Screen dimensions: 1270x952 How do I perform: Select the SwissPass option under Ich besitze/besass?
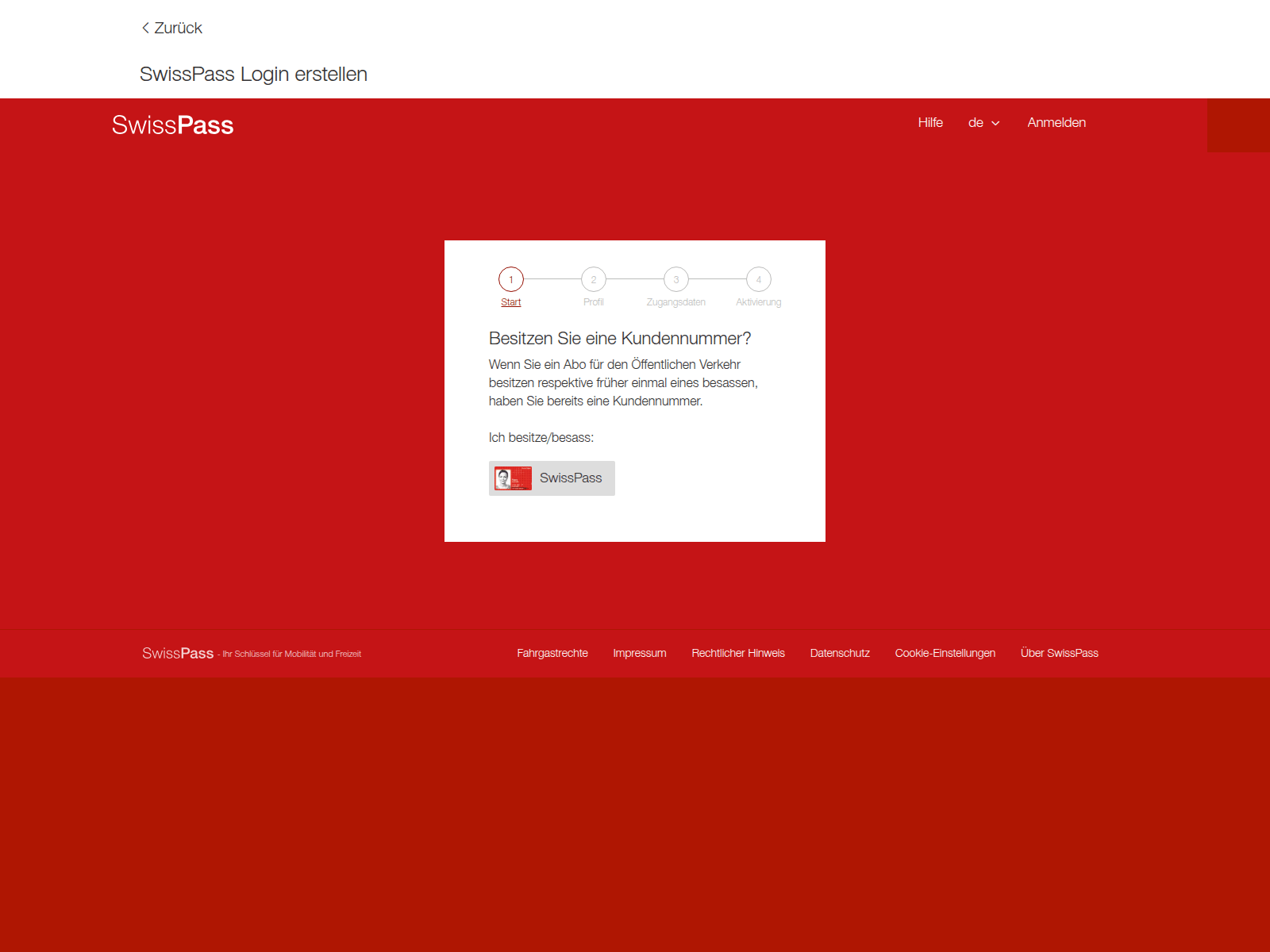(x=551, y=478)
